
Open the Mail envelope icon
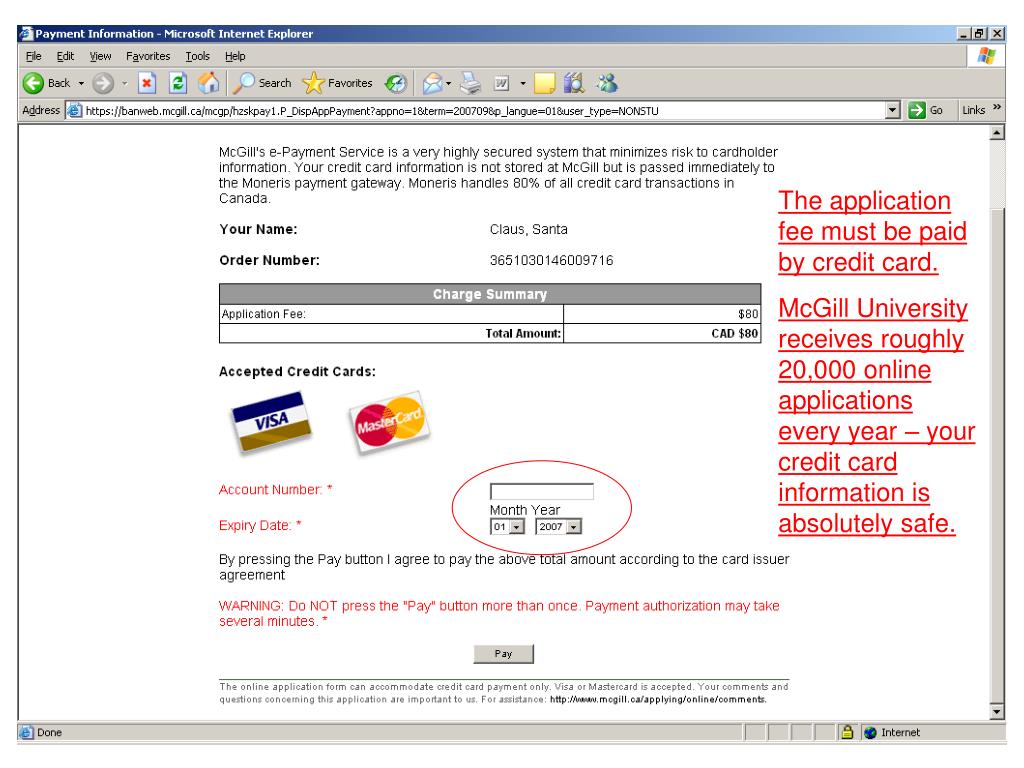pos(432,83)
